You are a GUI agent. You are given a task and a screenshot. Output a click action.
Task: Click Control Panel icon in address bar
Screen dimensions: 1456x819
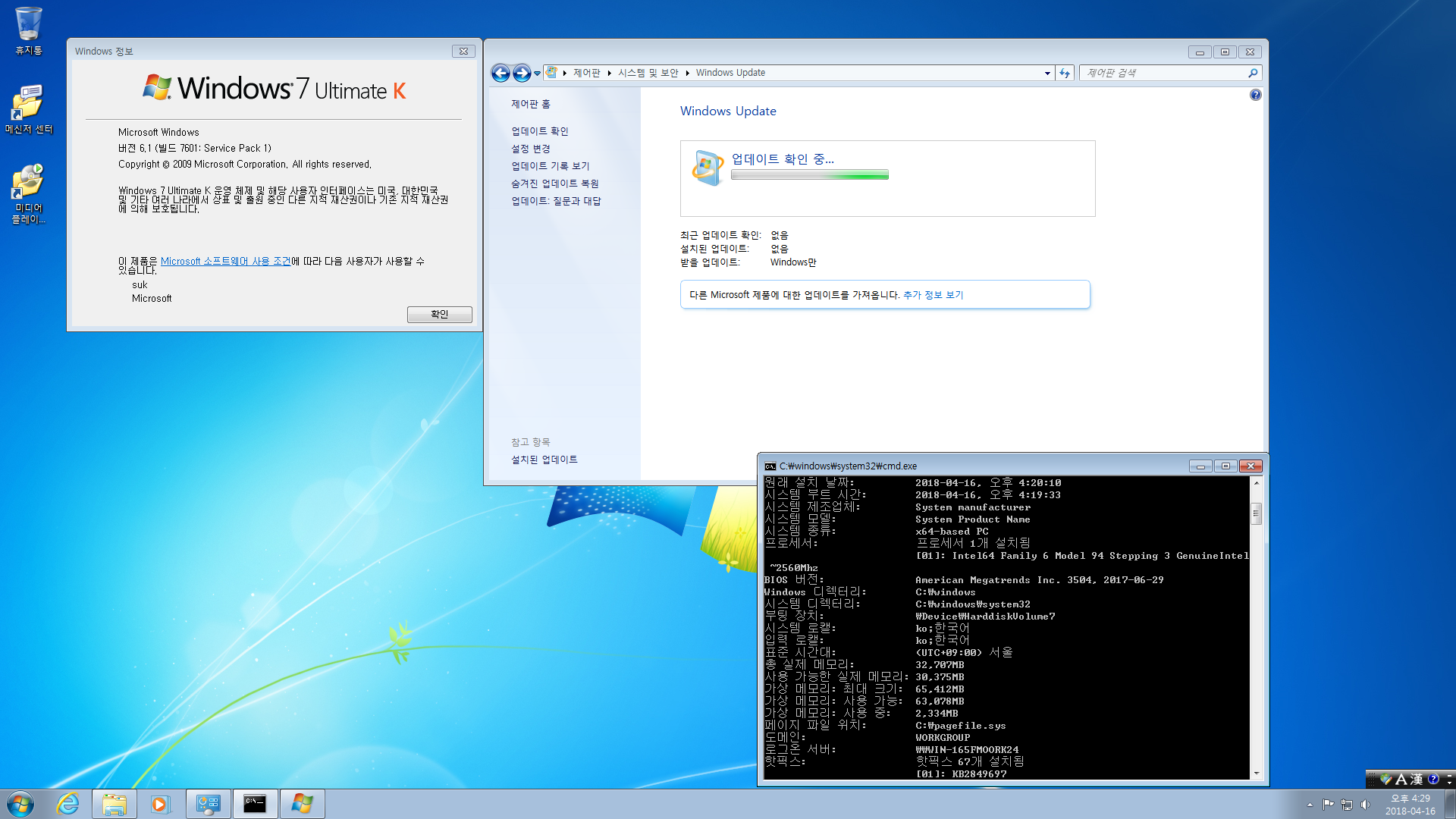[552, 73]
